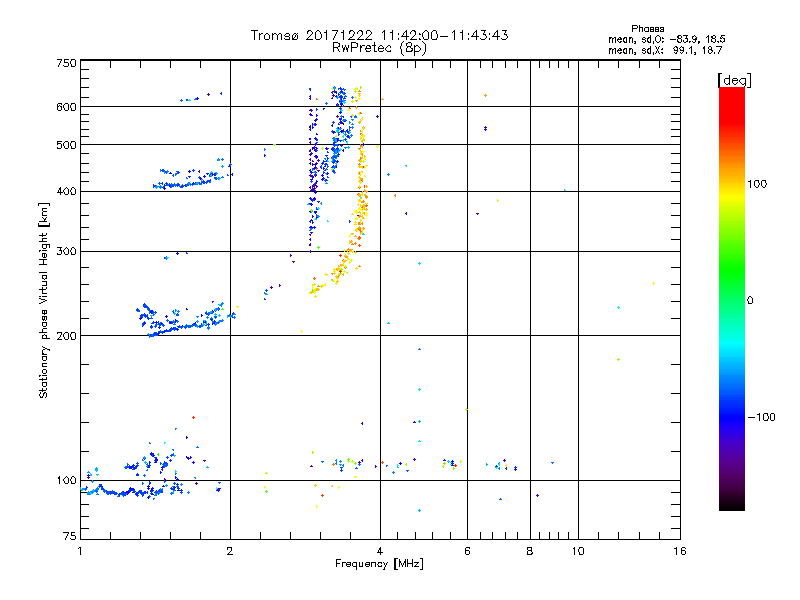Screen dimensions: 800x600
Task: Click the x-axis tick label '4'
Action: click(380, 551)
